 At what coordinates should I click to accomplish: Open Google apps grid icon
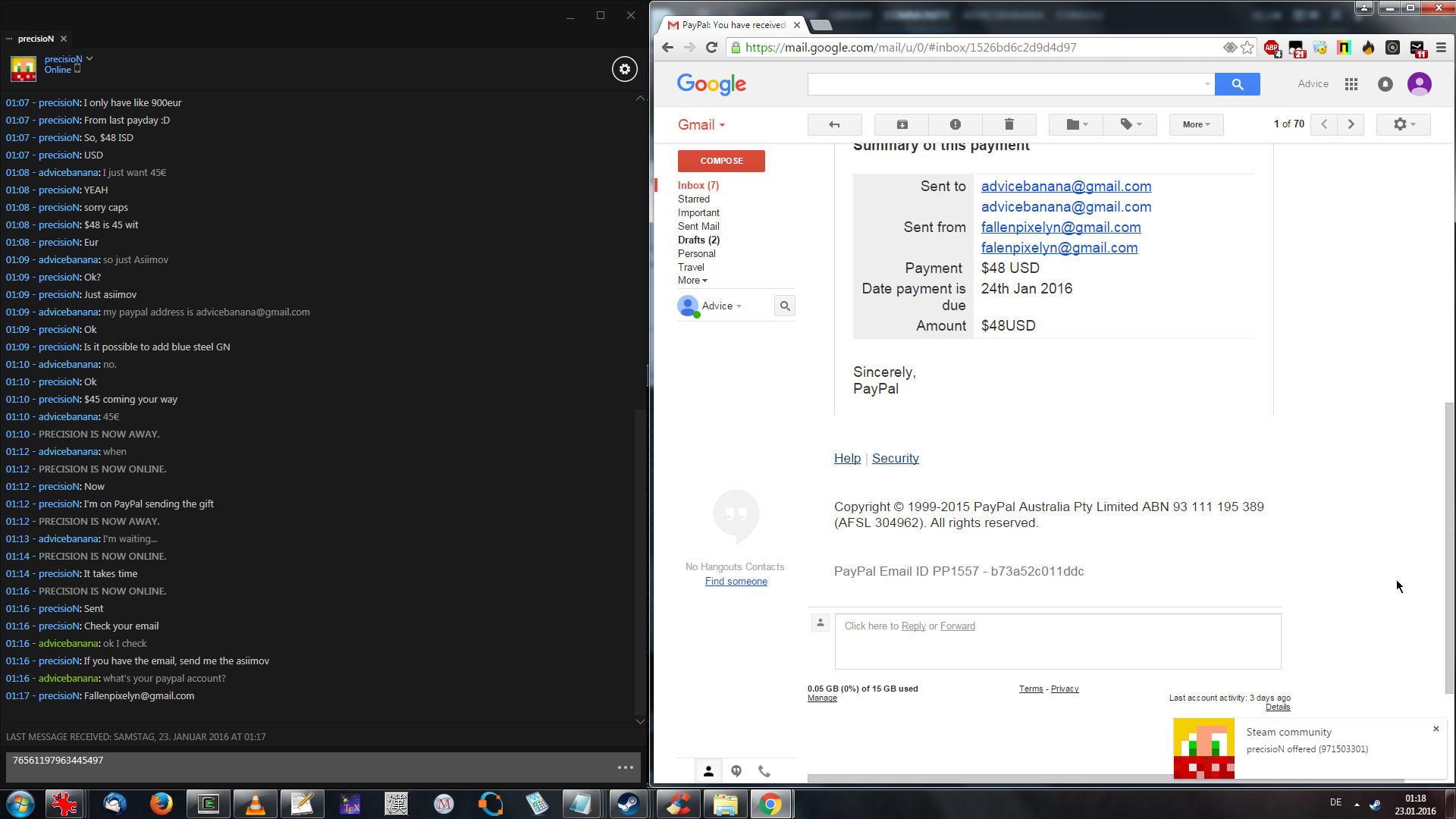click(1351, 84)
